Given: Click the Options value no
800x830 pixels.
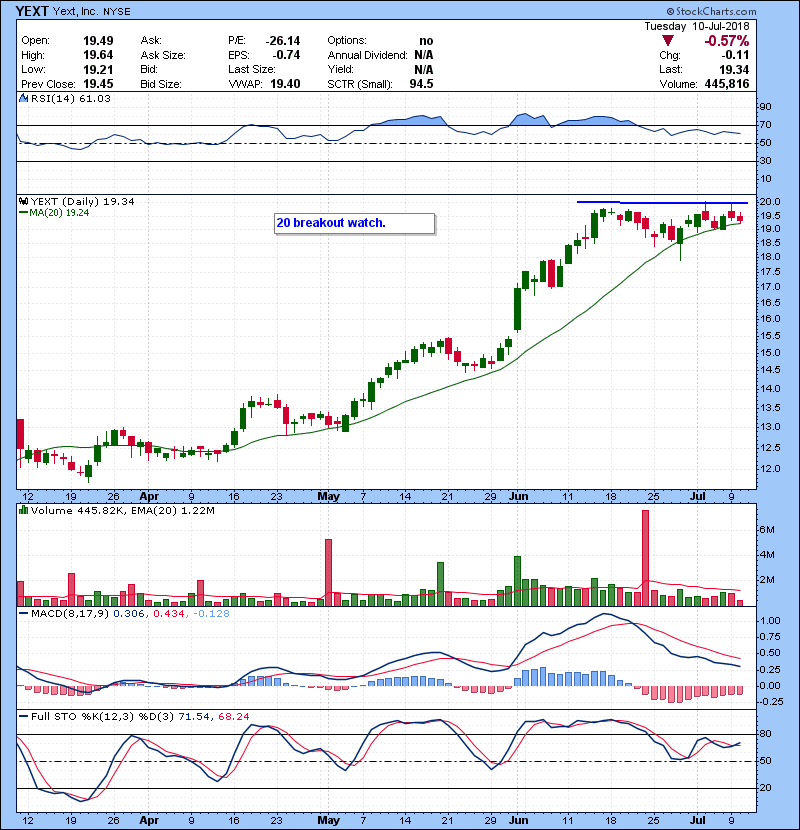Looking at the screenshot, I should coord(426,41).
